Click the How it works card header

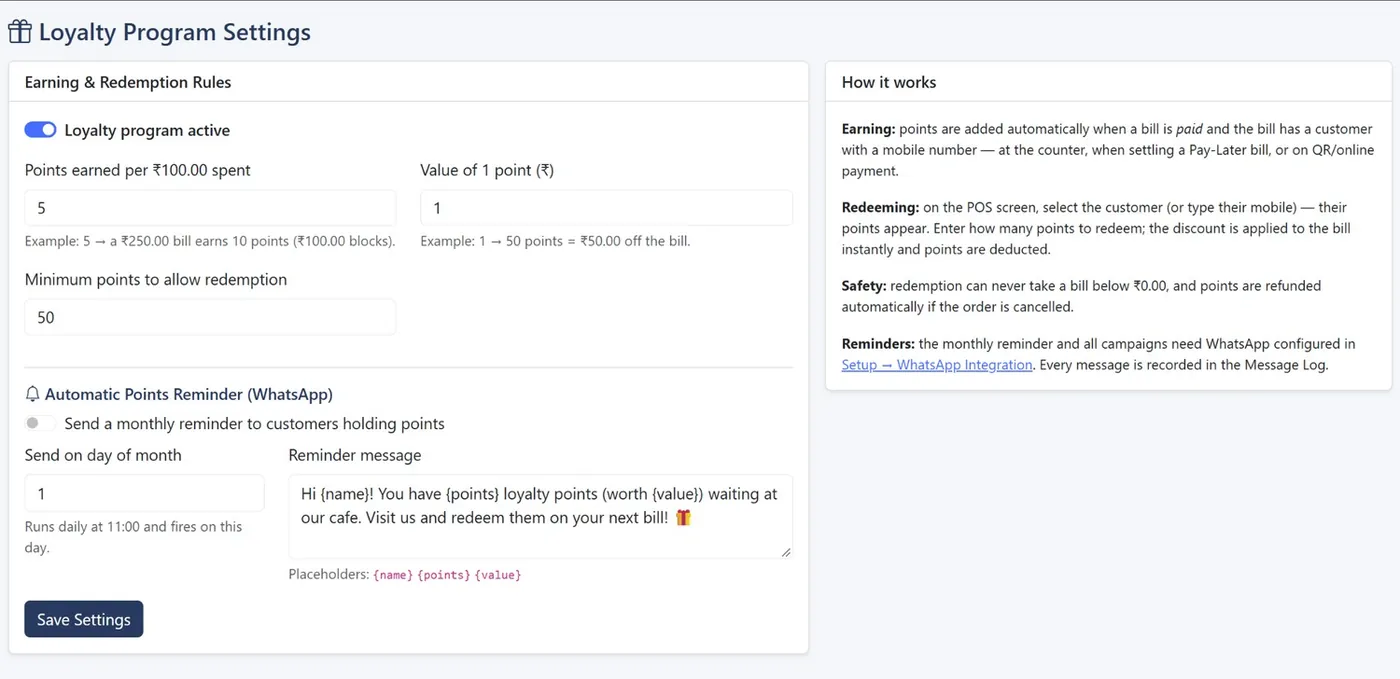(x=1108, y=82)
